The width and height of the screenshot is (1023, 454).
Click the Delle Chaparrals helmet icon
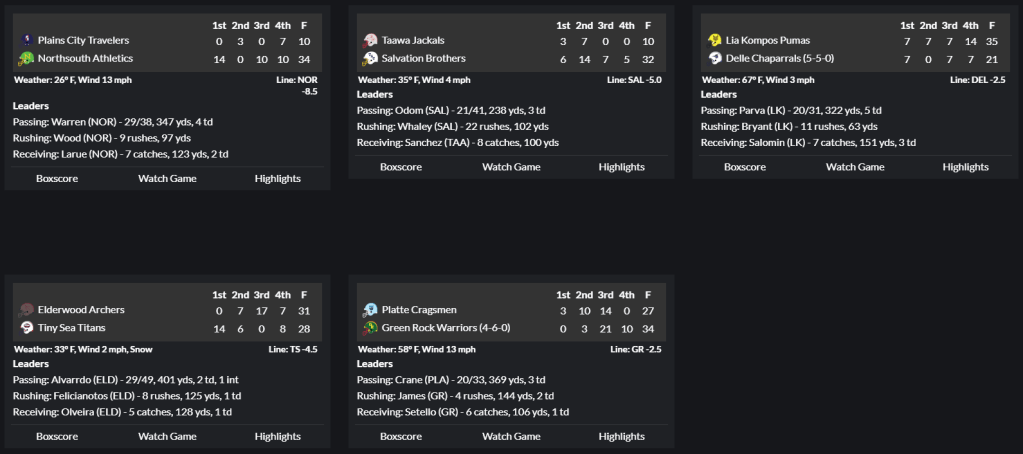(715, 58)
